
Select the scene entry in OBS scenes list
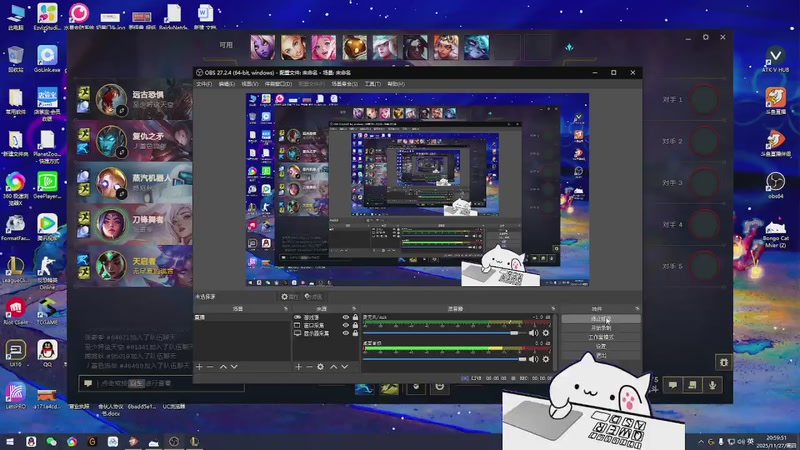(242, 317)
